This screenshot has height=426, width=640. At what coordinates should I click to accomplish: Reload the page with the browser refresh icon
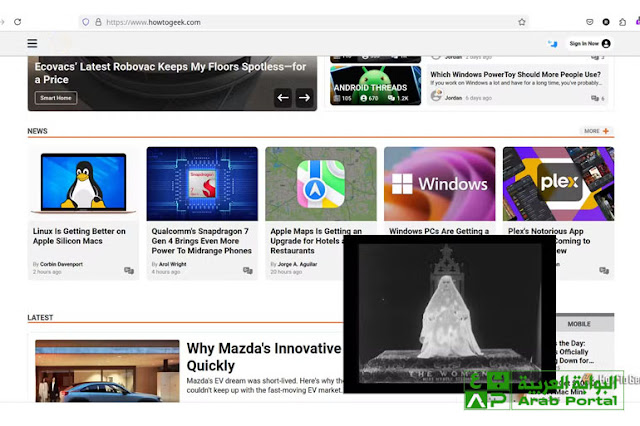18,22
